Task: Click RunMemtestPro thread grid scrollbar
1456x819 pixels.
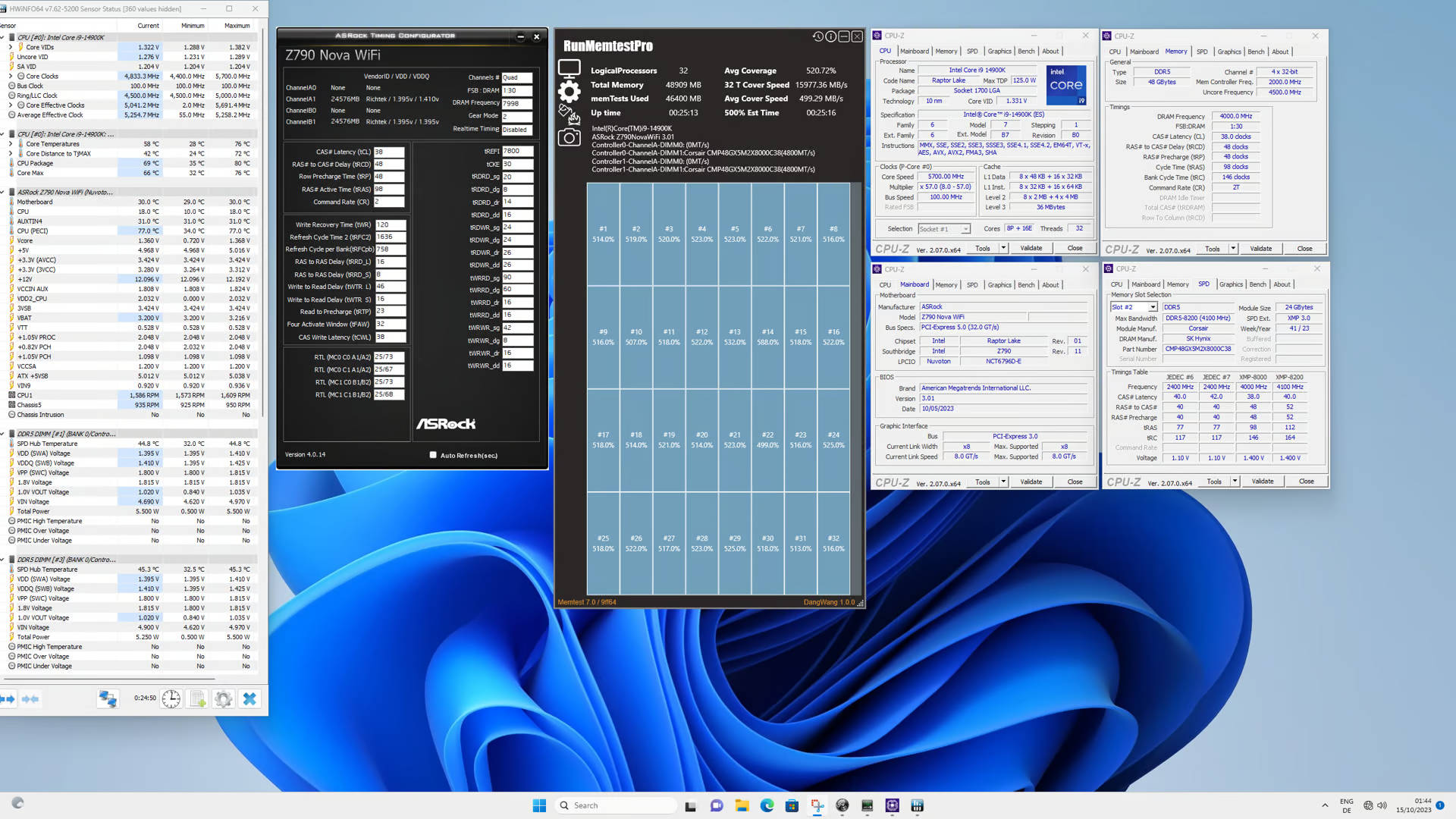Action: pos(856,388)
